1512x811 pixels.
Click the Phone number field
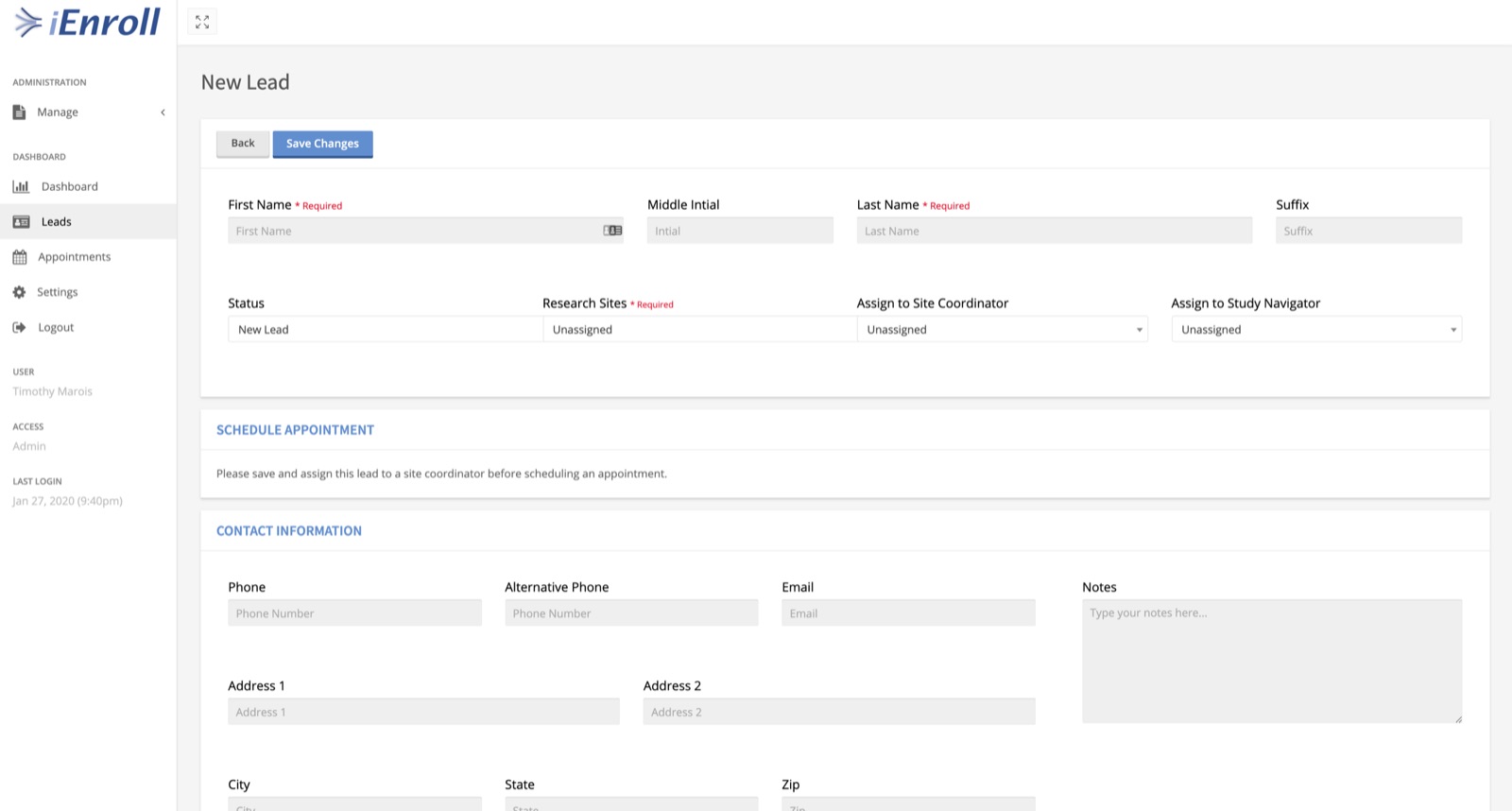[x=354, y=613]
